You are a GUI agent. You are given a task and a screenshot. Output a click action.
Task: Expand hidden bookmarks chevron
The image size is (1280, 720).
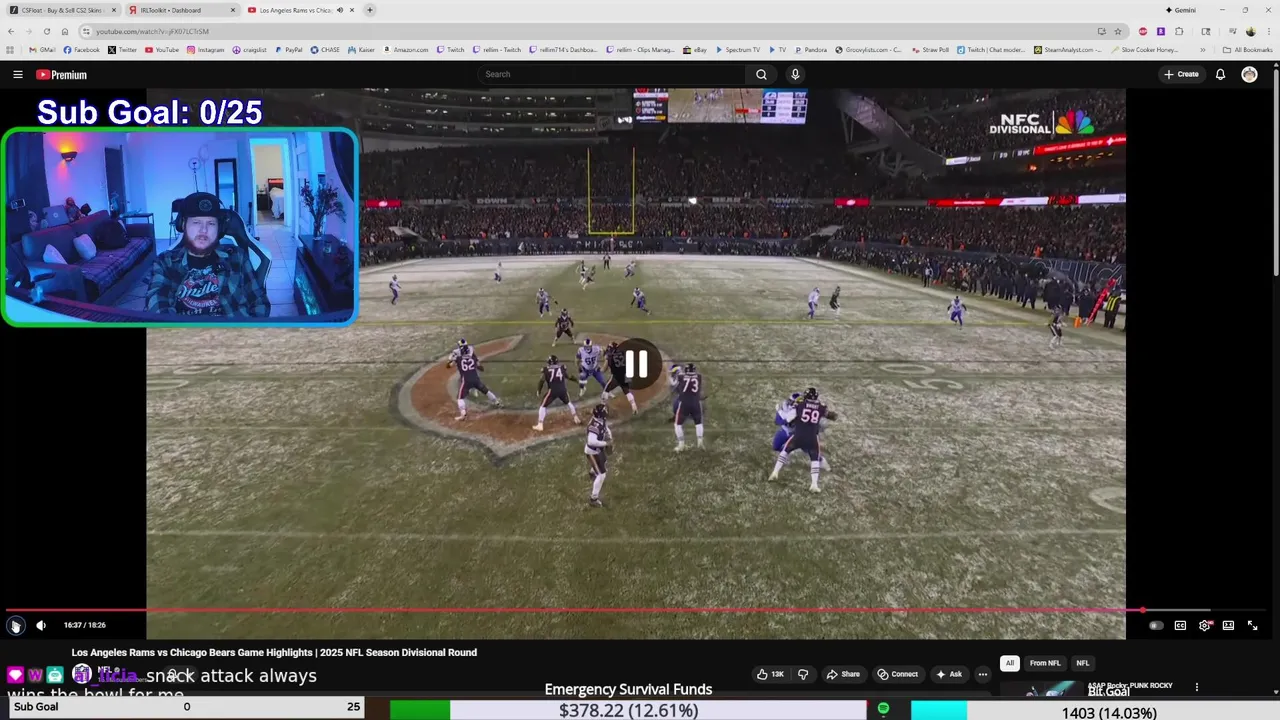[x=1203, y=49]
